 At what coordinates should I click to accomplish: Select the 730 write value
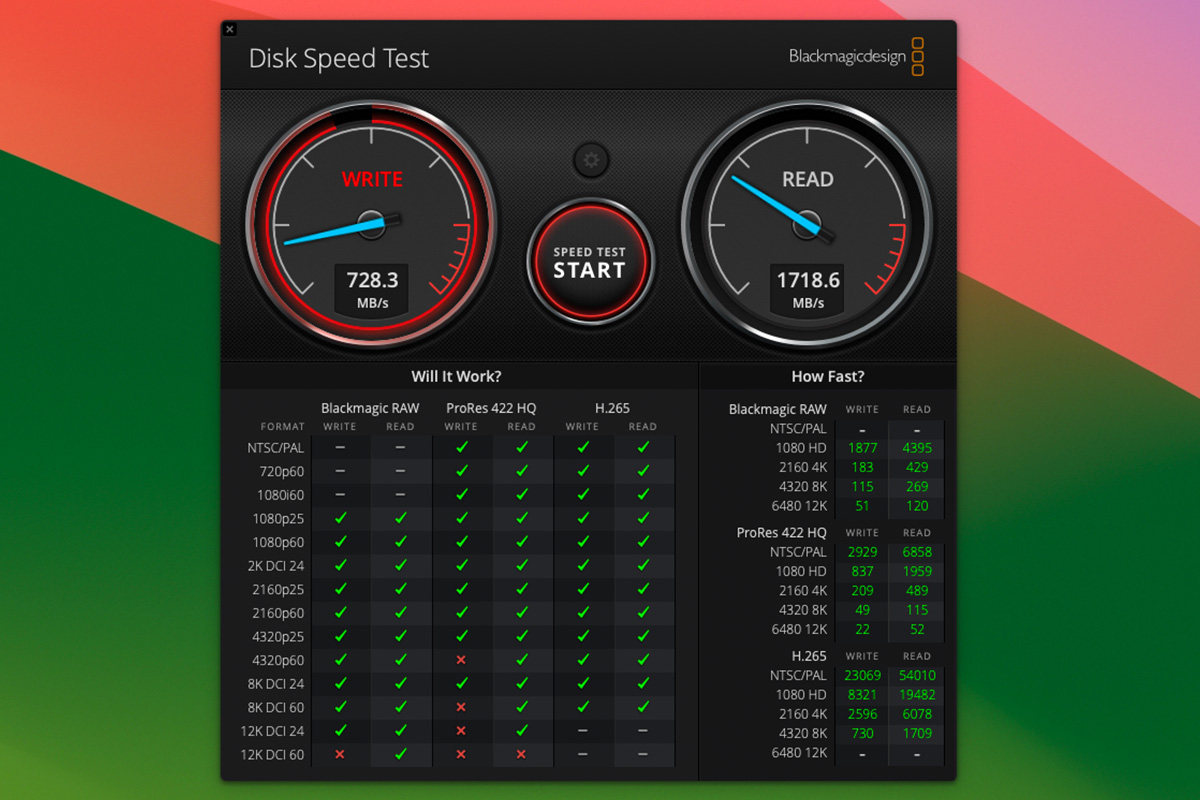(862, 733)
